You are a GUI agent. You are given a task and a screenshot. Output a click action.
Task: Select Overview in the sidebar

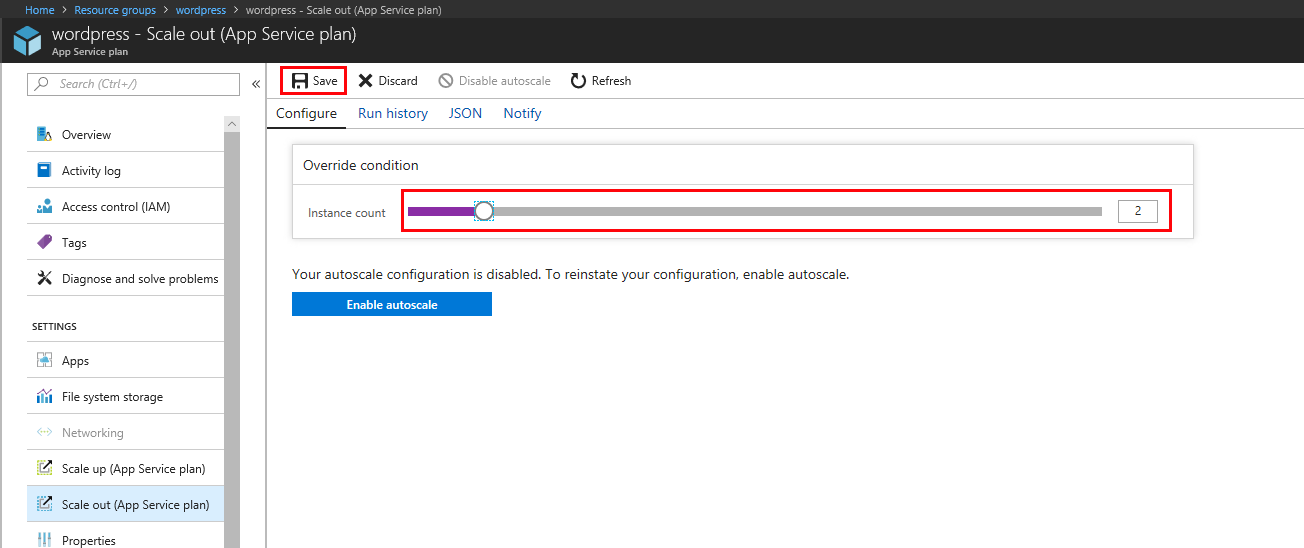click(x=126, y=134)
